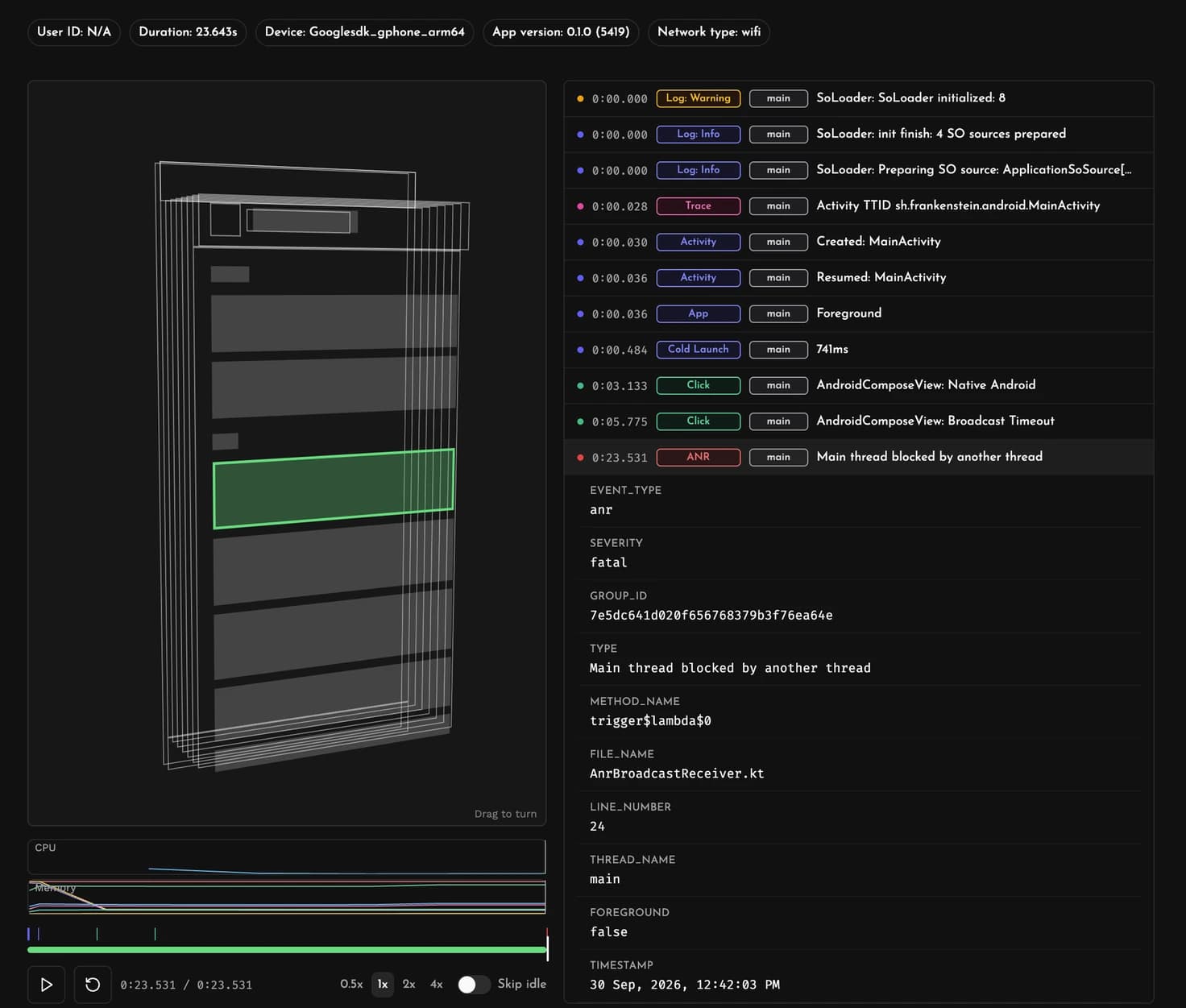
Task: Click the GROUP_ID hash value
Action: [711, 616]
